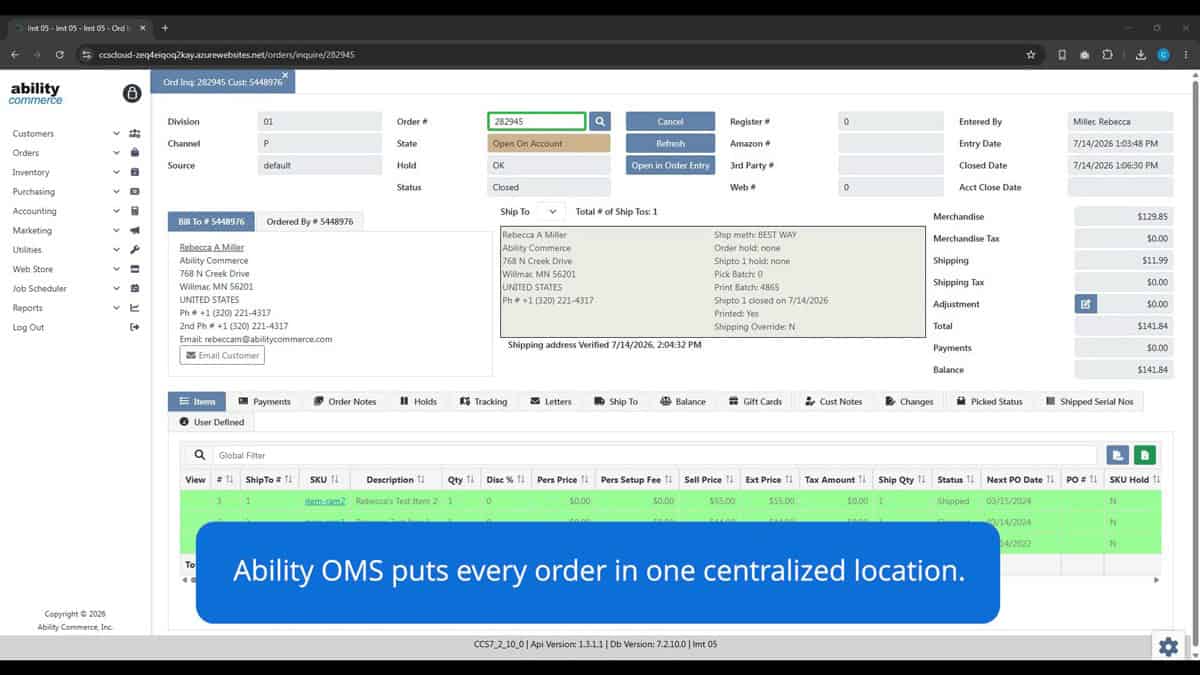Close the Ord Inq 282945 tab
The image size is (1200, 675).
pos(285,75)
